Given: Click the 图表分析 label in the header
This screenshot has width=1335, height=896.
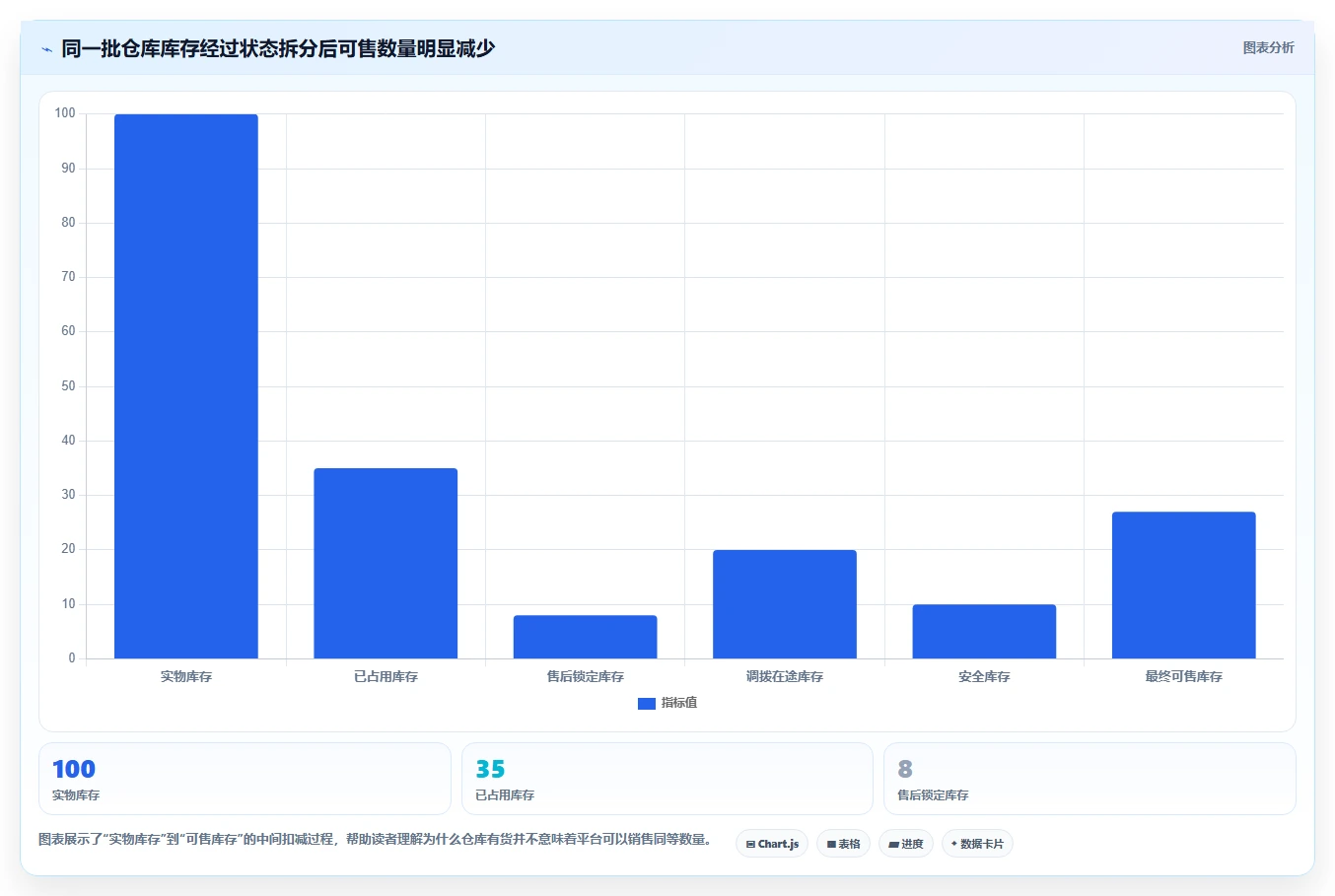Looking at the screenshot, I should coord(1268,47).
